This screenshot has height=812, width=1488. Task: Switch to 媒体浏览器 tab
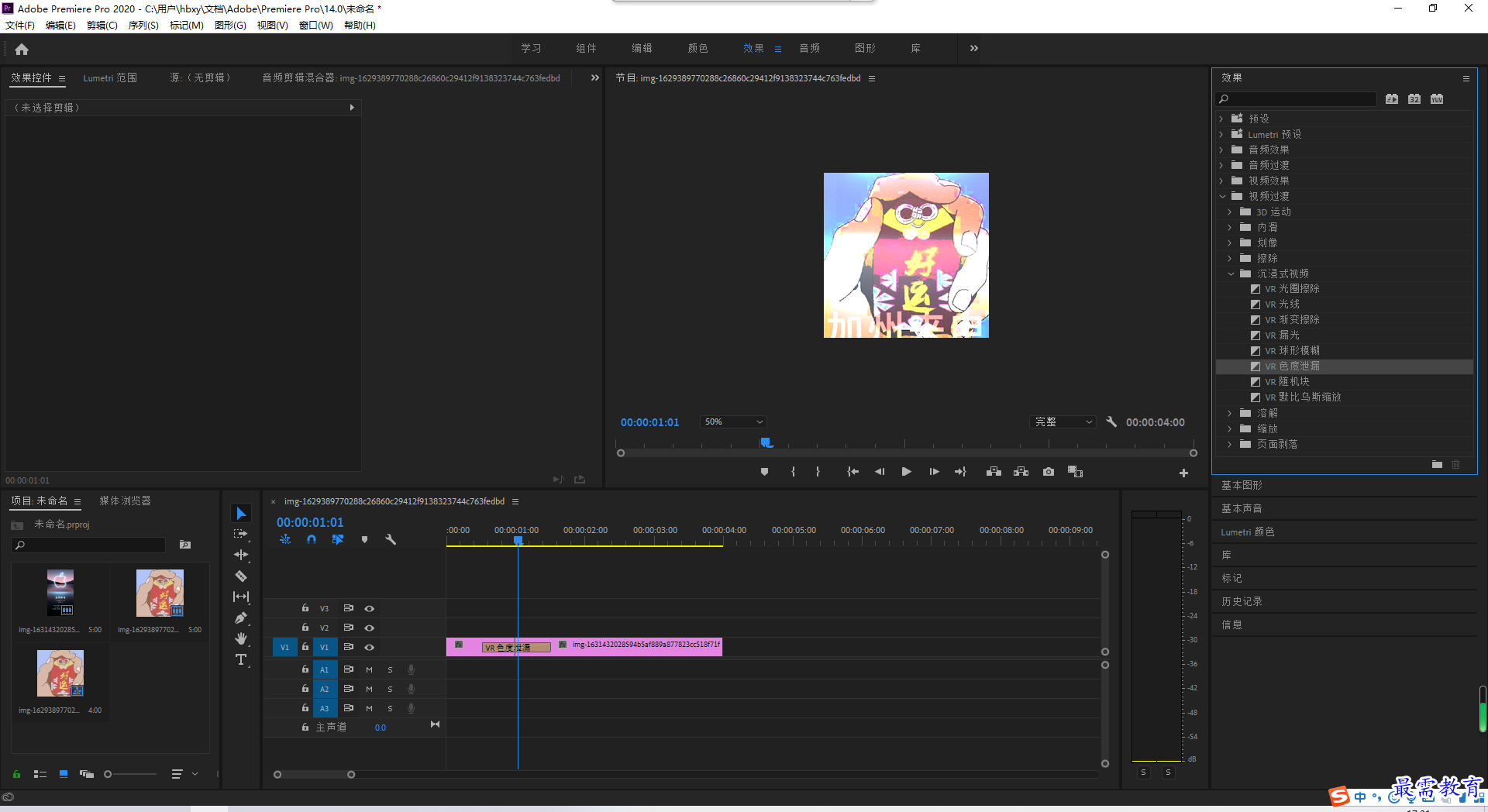(x=125, y=501)
